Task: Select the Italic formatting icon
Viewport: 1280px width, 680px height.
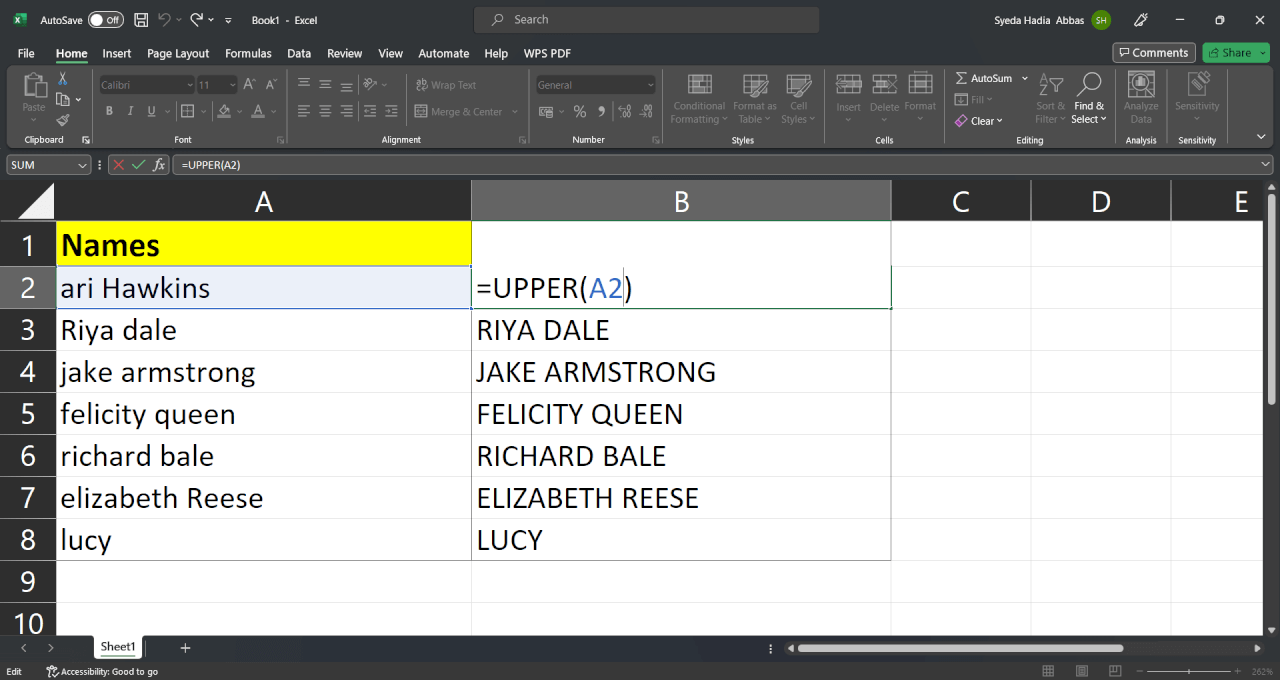Action: pos(130,111)
